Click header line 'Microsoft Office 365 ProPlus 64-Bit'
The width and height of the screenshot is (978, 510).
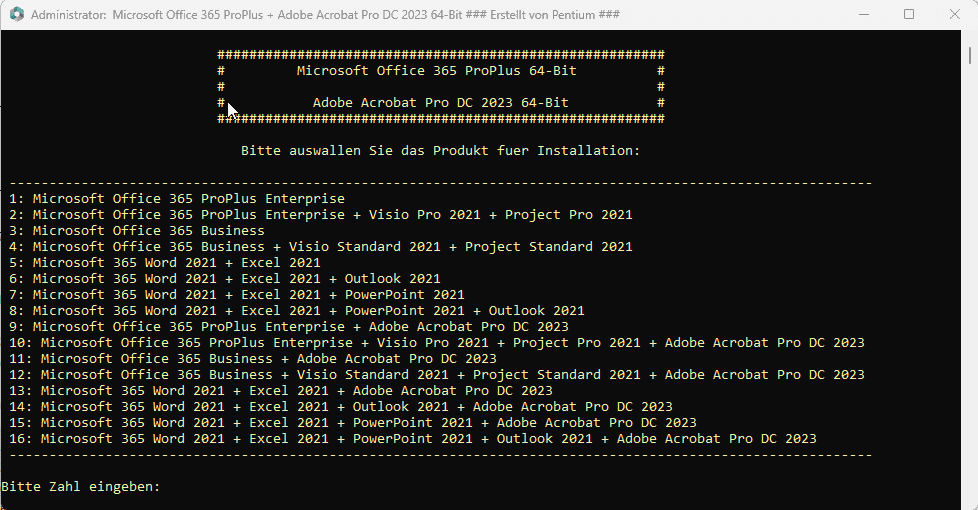[x=437, y=70]
